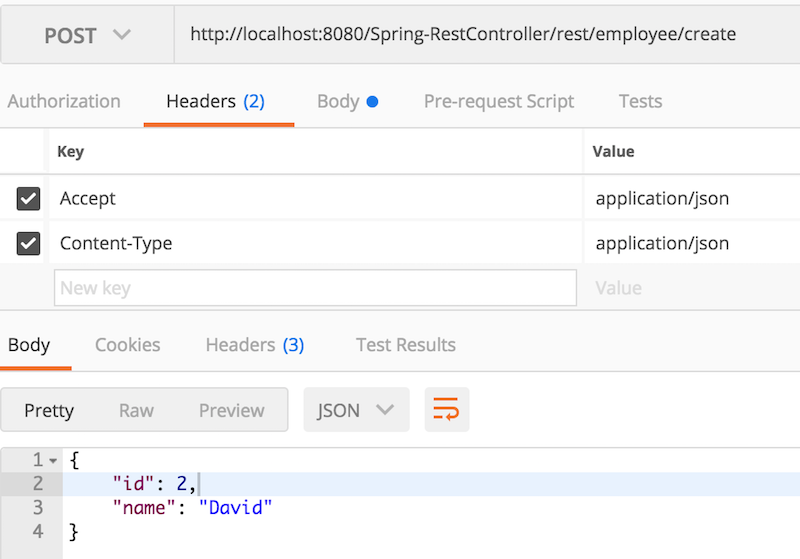Click the closing brace on line 4
The width and height of the screenshot is (800, 559).
[73, 532]
